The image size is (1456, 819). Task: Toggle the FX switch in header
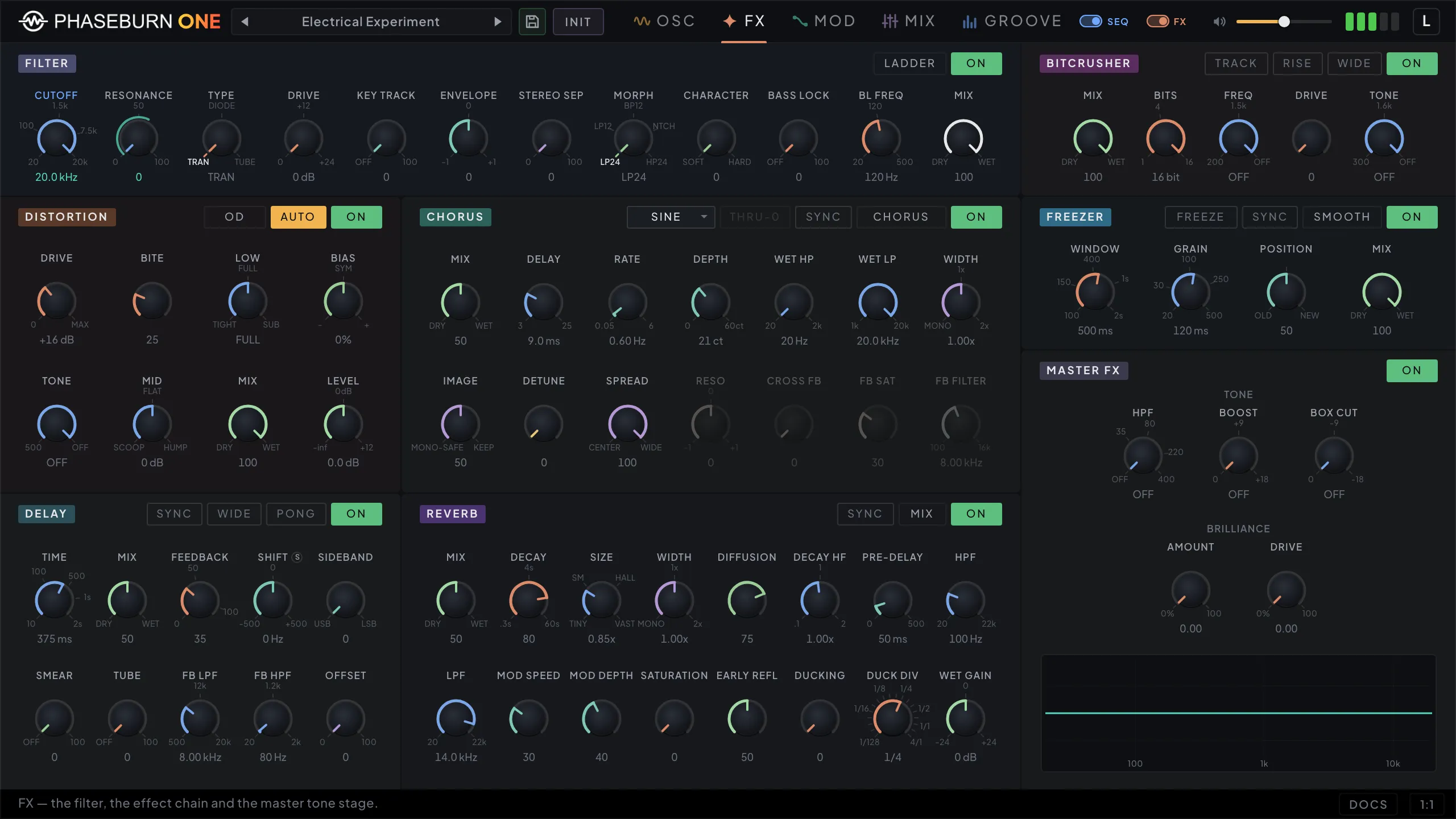tap(1157, 22)
